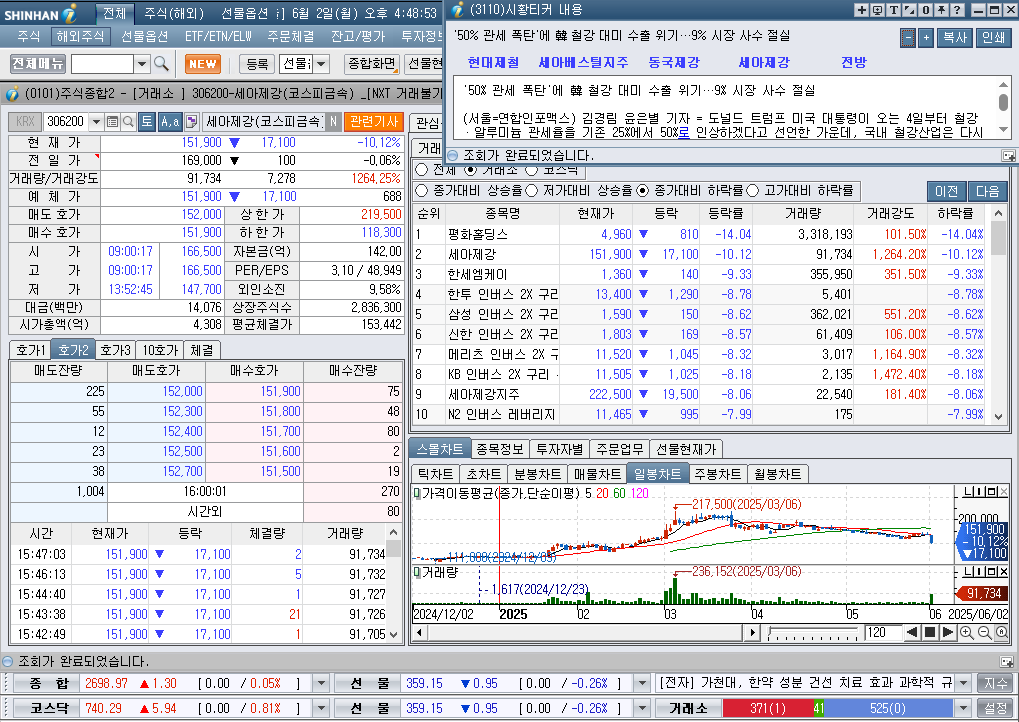This screenshot has width=1019, height=722.
Task: Switch to 호가1 tab
Action: click(x=31, y=350)
